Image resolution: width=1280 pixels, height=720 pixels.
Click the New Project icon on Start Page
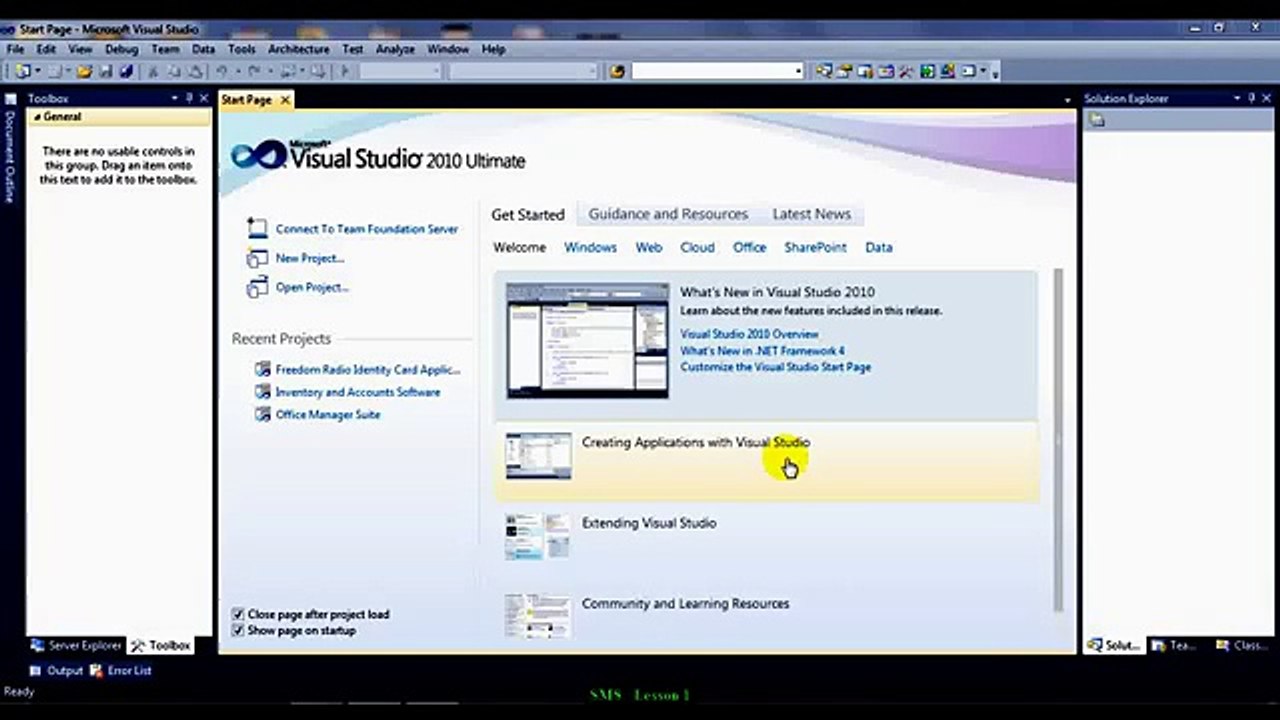(257, 258)
